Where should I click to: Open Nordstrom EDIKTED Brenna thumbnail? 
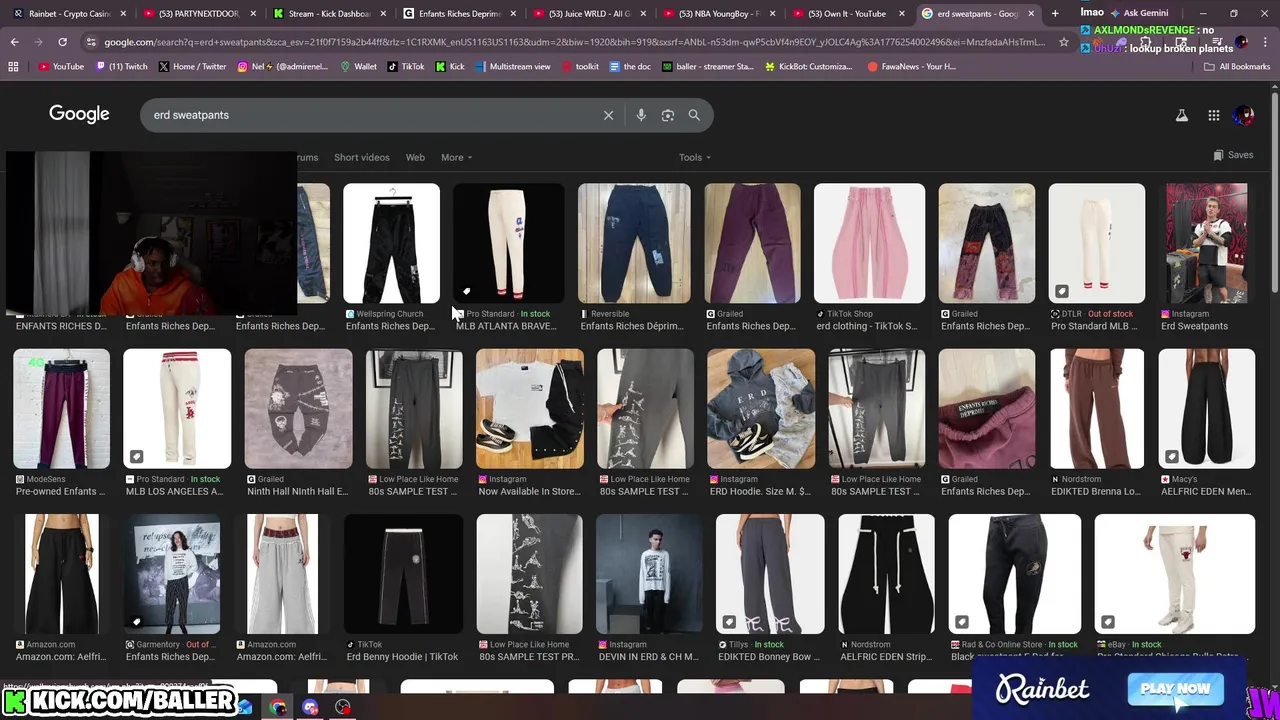tap(1097, 409)
